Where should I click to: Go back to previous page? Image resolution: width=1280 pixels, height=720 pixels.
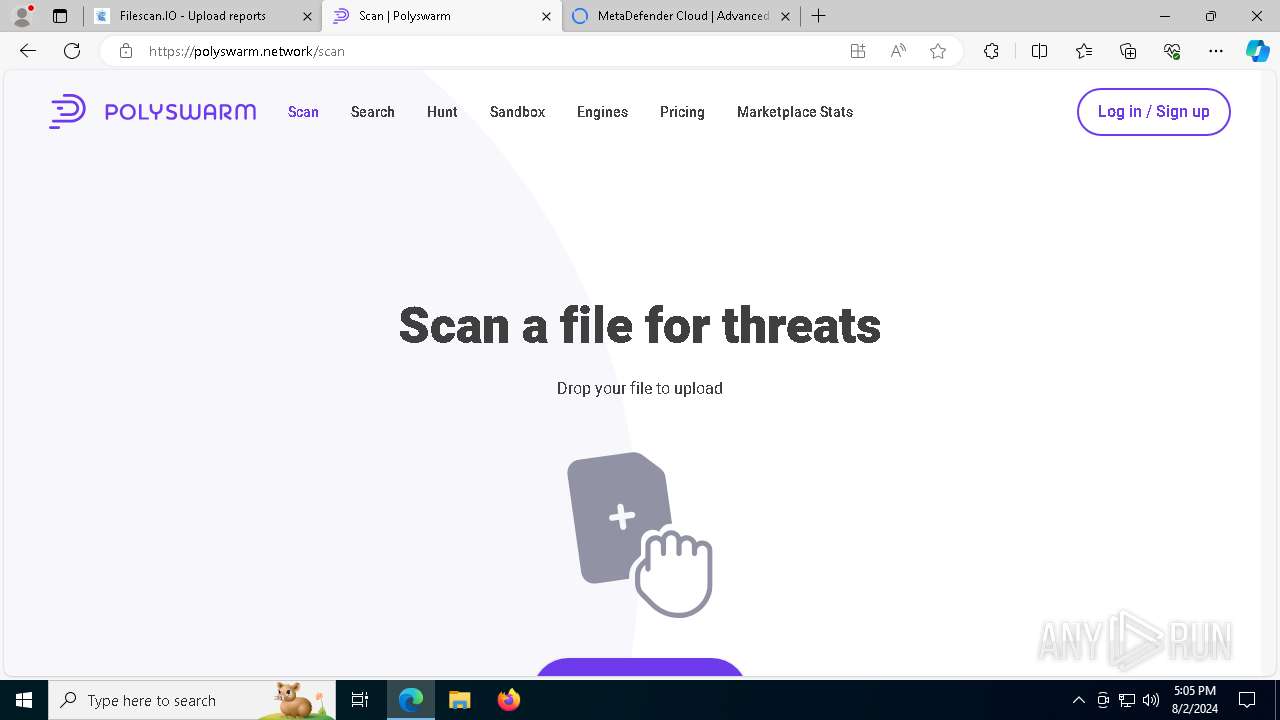point(28,51)
